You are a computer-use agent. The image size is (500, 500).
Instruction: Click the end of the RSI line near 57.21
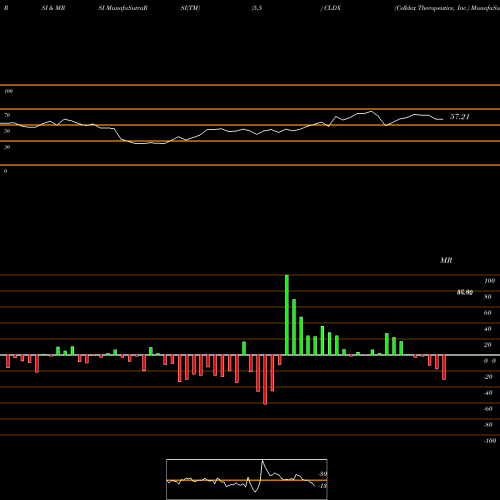[443, 119]
